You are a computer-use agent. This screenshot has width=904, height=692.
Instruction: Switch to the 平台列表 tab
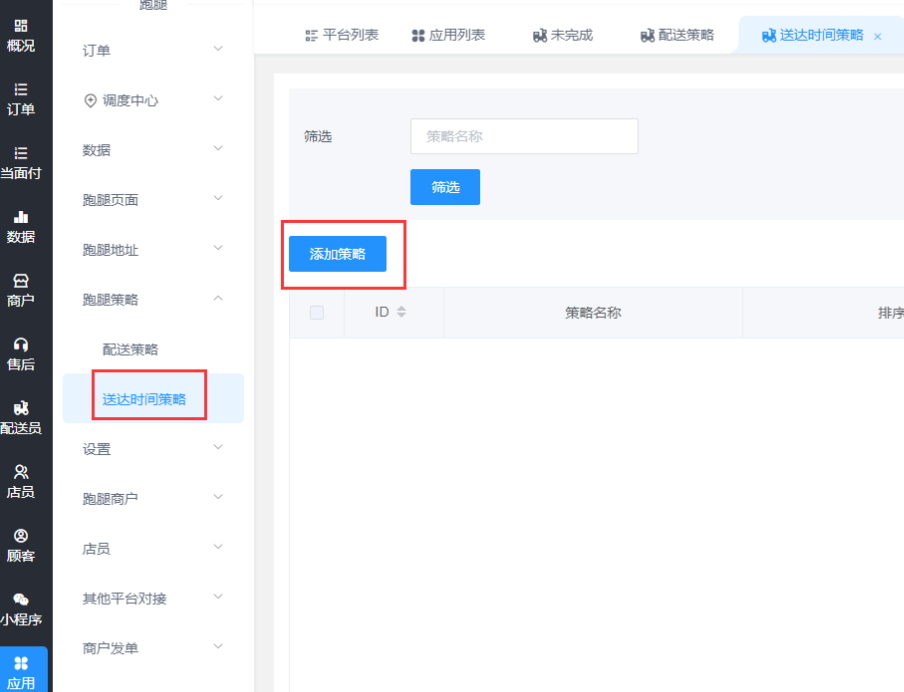tap(342, 35)
